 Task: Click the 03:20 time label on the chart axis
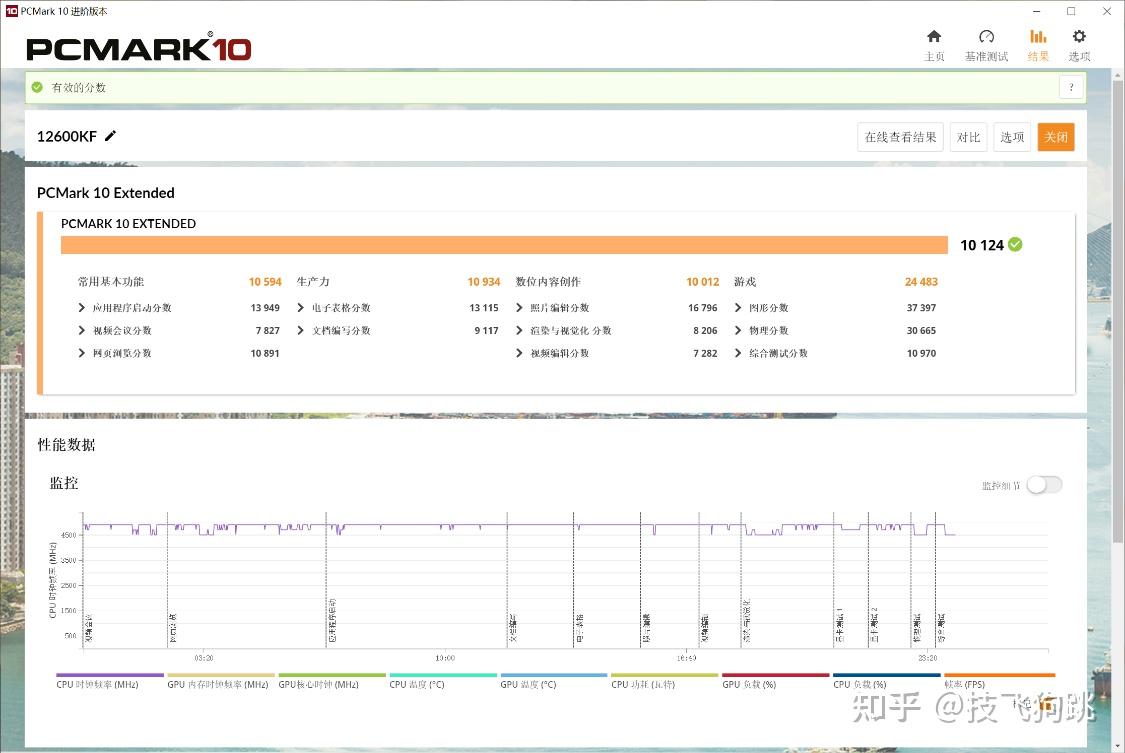pyautogui.click(x=204, y=658)
